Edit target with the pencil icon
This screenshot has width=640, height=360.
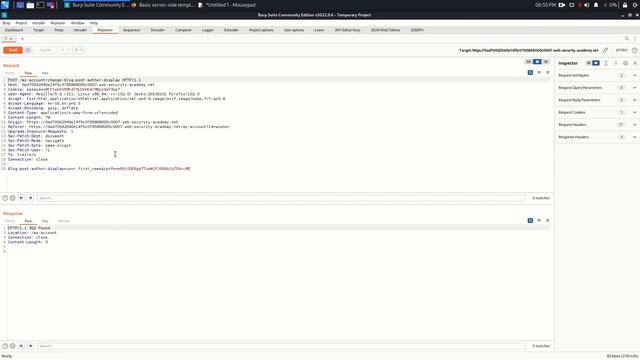pos(605,50)
